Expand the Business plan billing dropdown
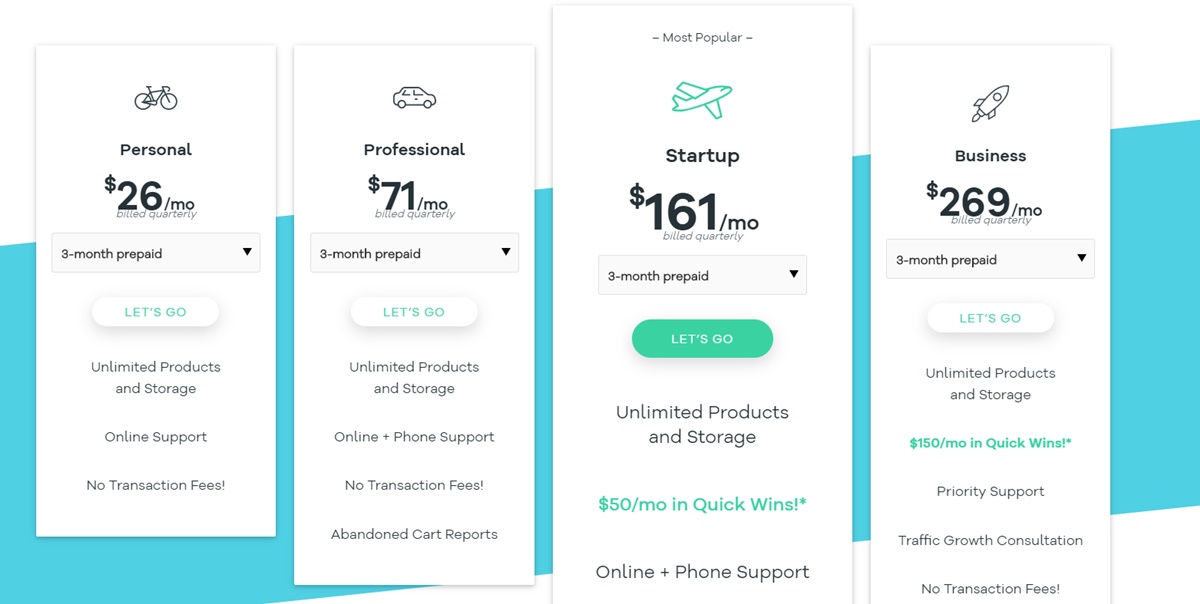 tap(990, 259)
